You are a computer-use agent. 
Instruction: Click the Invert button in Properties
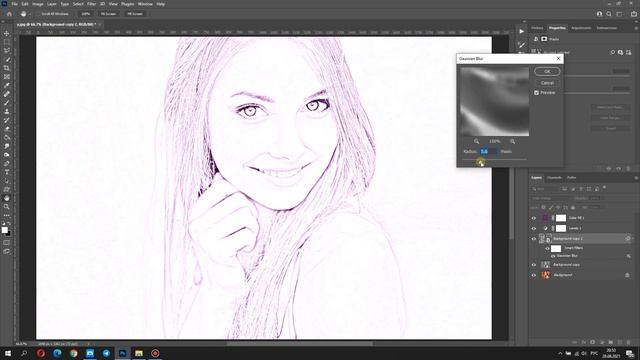(x=611, y=128)
